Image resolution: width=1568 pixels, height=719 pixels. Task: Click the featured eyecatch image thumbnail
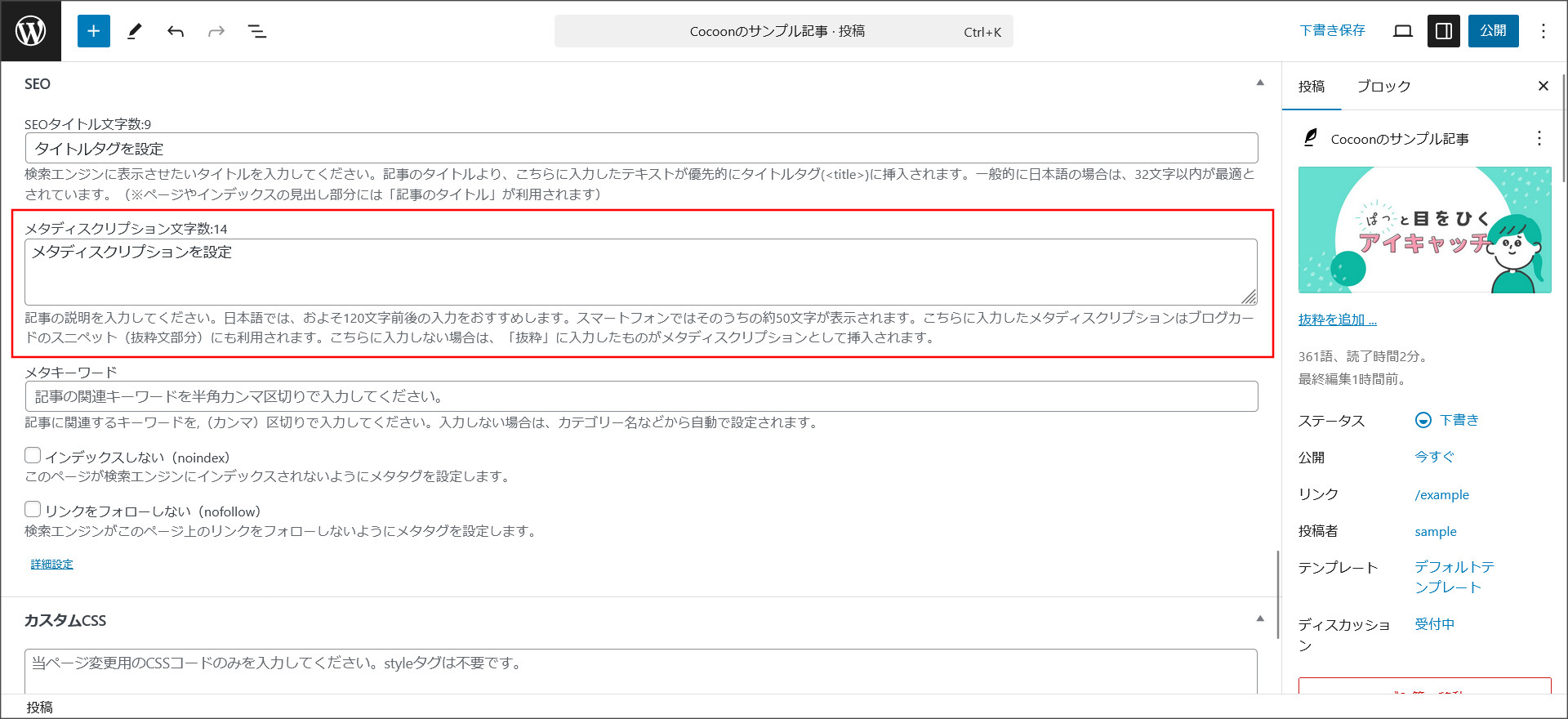click(1424, 230)
